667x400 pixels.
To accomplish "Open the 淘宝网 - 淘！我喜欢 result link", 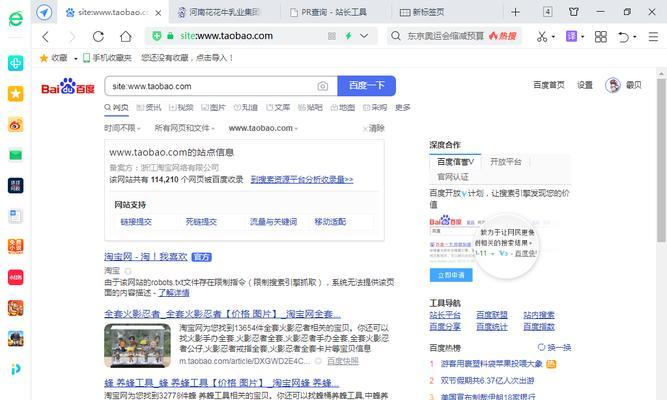I will [x=146, y=257].
